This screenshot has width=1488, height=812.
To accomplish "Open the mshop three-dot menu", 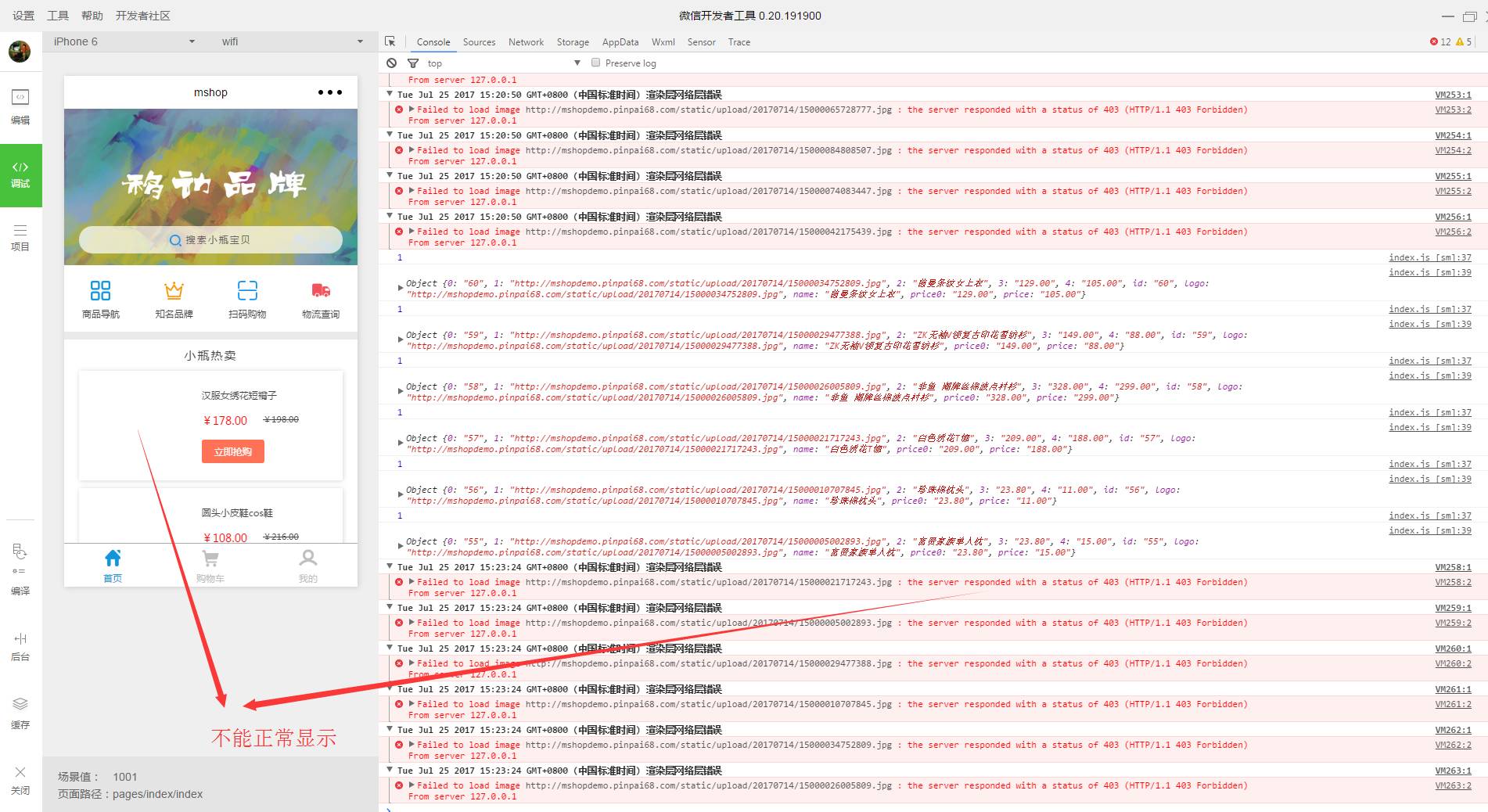I will [x=330, y=92].
